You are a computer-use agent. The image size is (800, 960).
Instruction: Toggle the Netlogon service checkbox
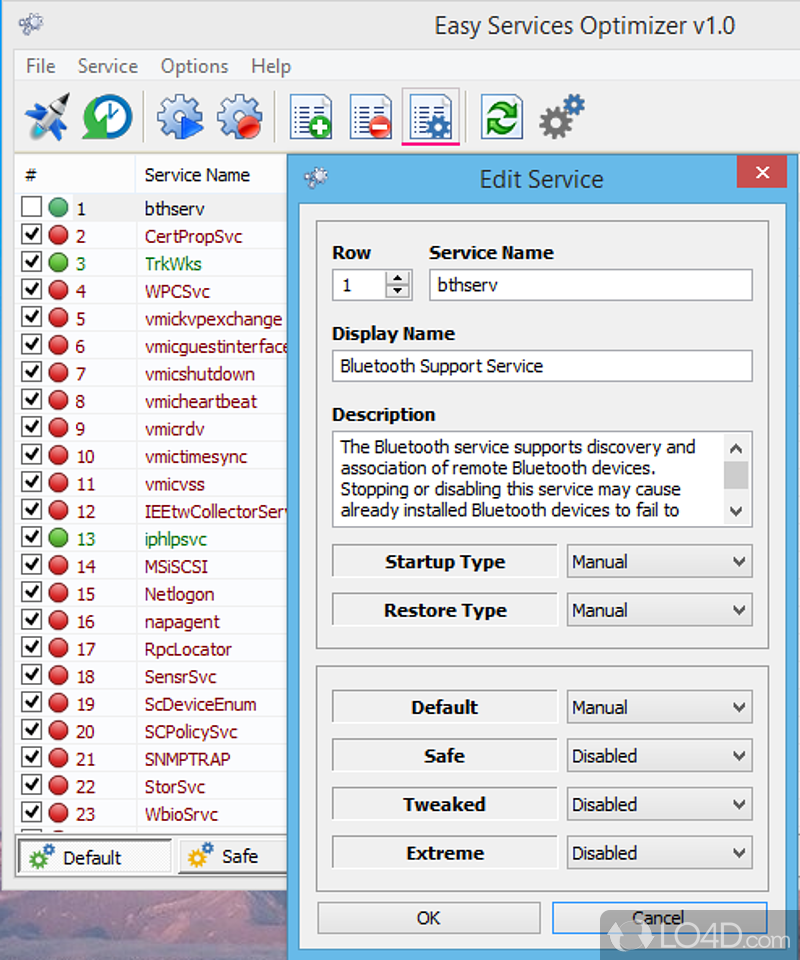32,594
